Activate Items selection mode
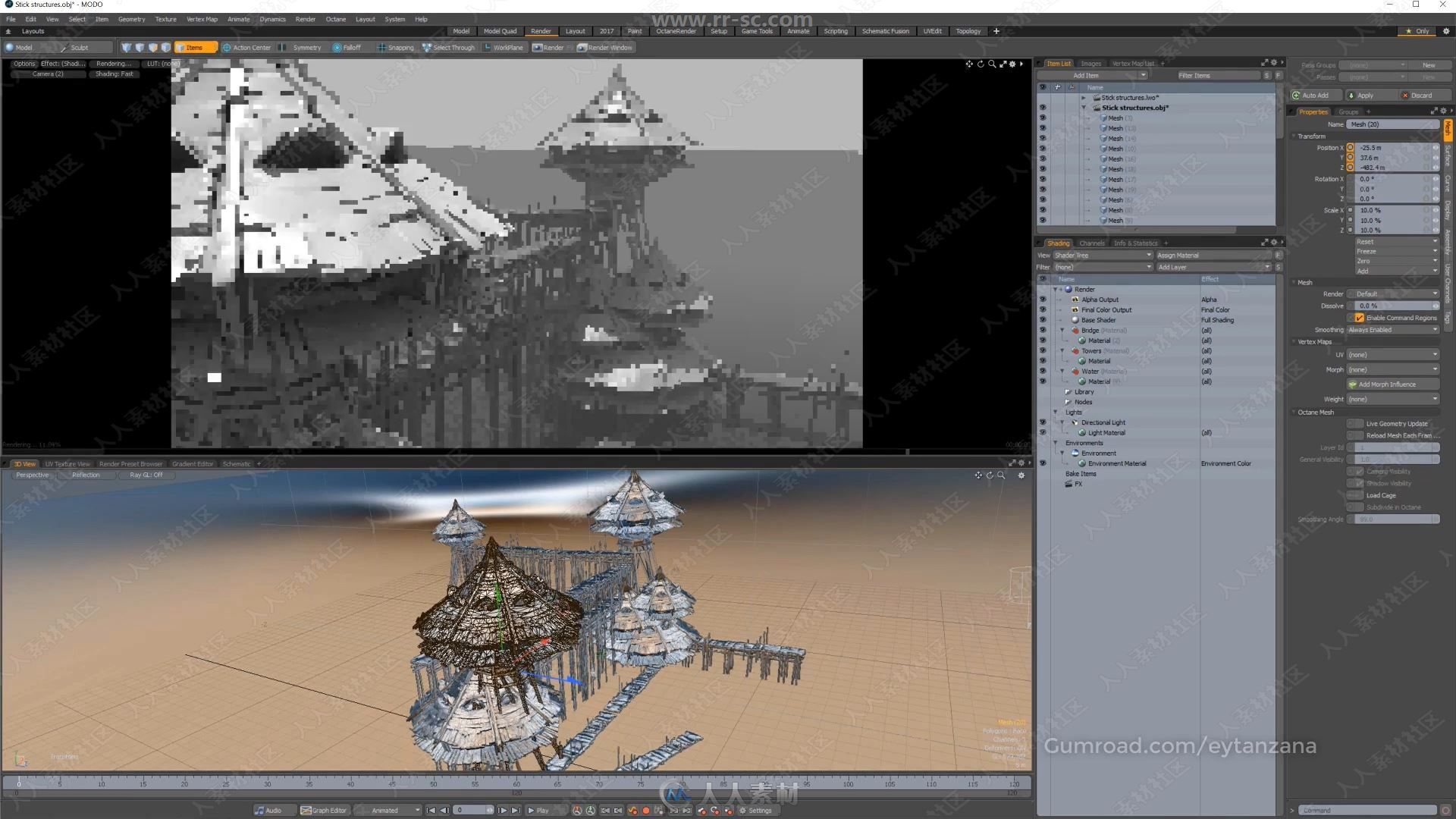This screenshot has height=819, width=1456. (196, 47)
